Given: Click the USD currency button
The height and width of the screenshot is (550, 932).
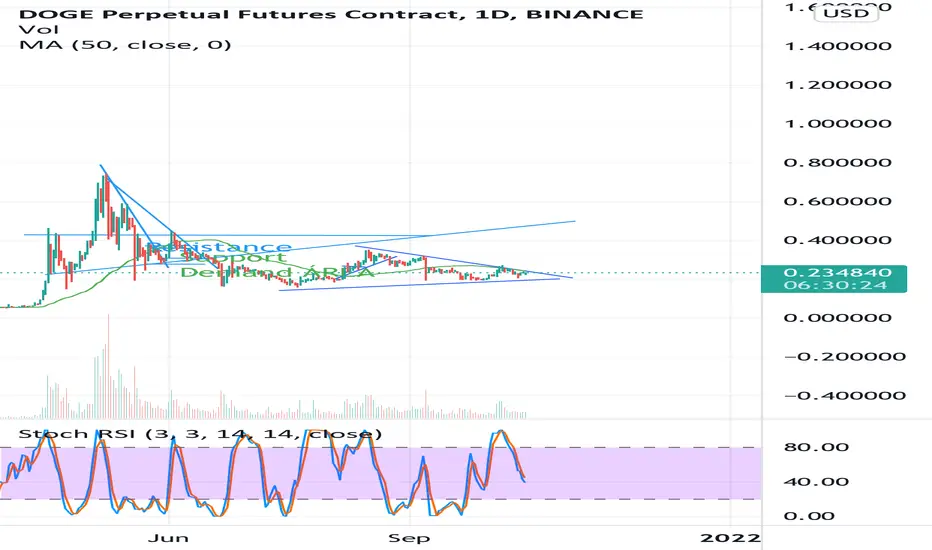Looking at the screenshot, I should coord(846,13).
